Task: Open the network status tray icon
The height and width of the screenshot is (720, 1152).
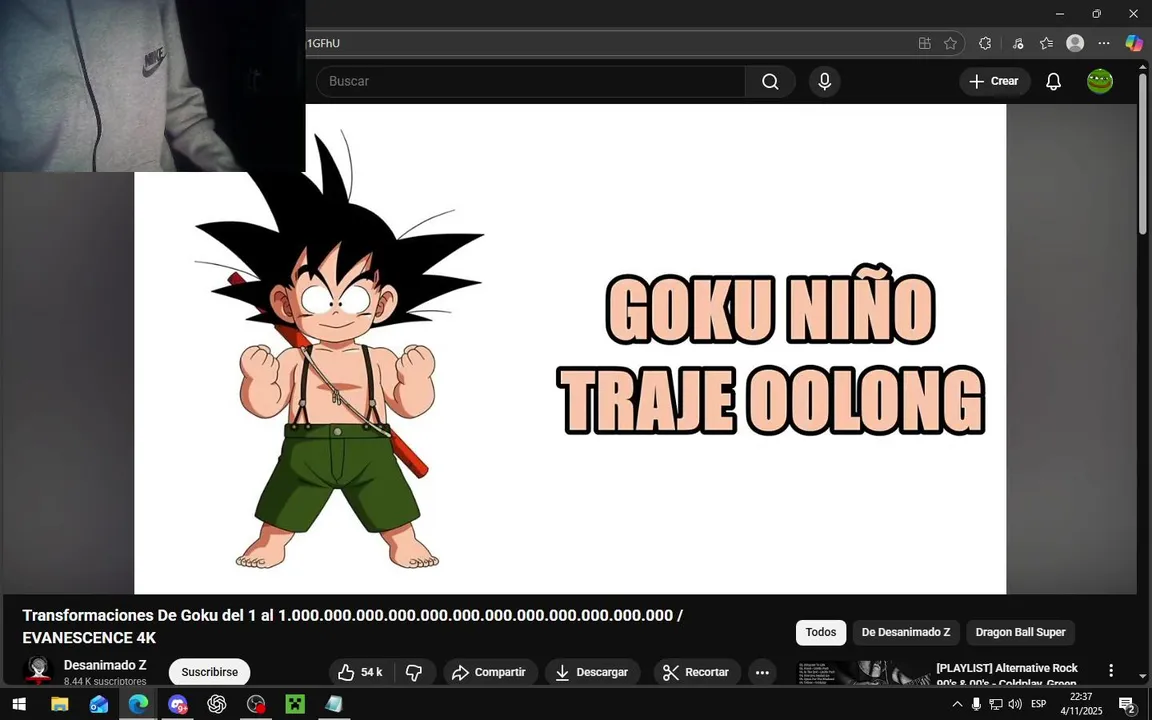Action: (996, 705)
